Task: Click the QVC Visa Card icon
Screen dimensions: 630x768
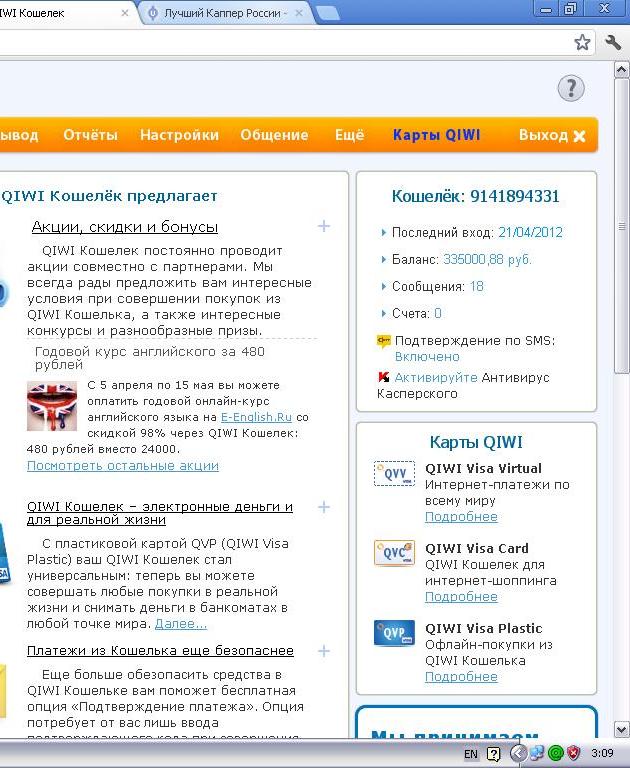Action: [x=394, y=553]
